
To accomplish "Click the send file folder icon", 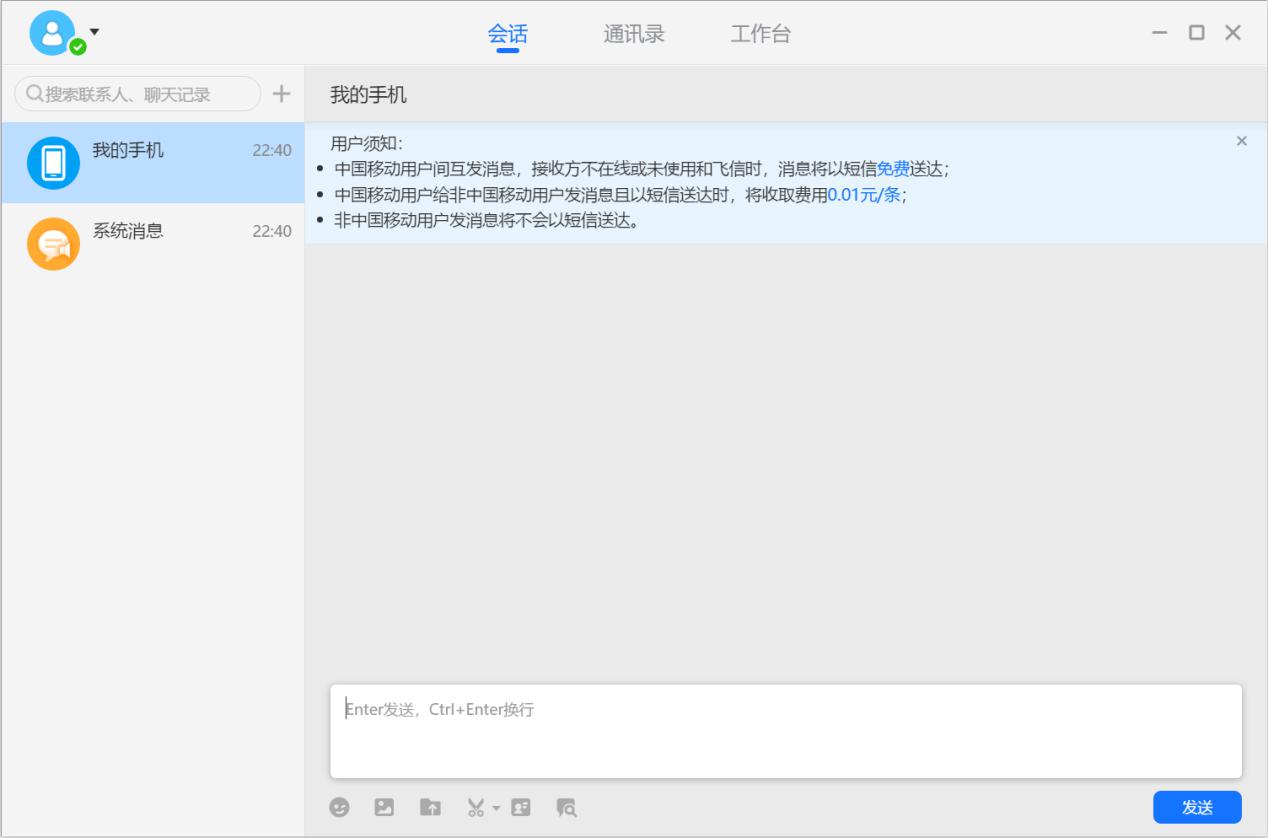I will [x=430, y=807].
